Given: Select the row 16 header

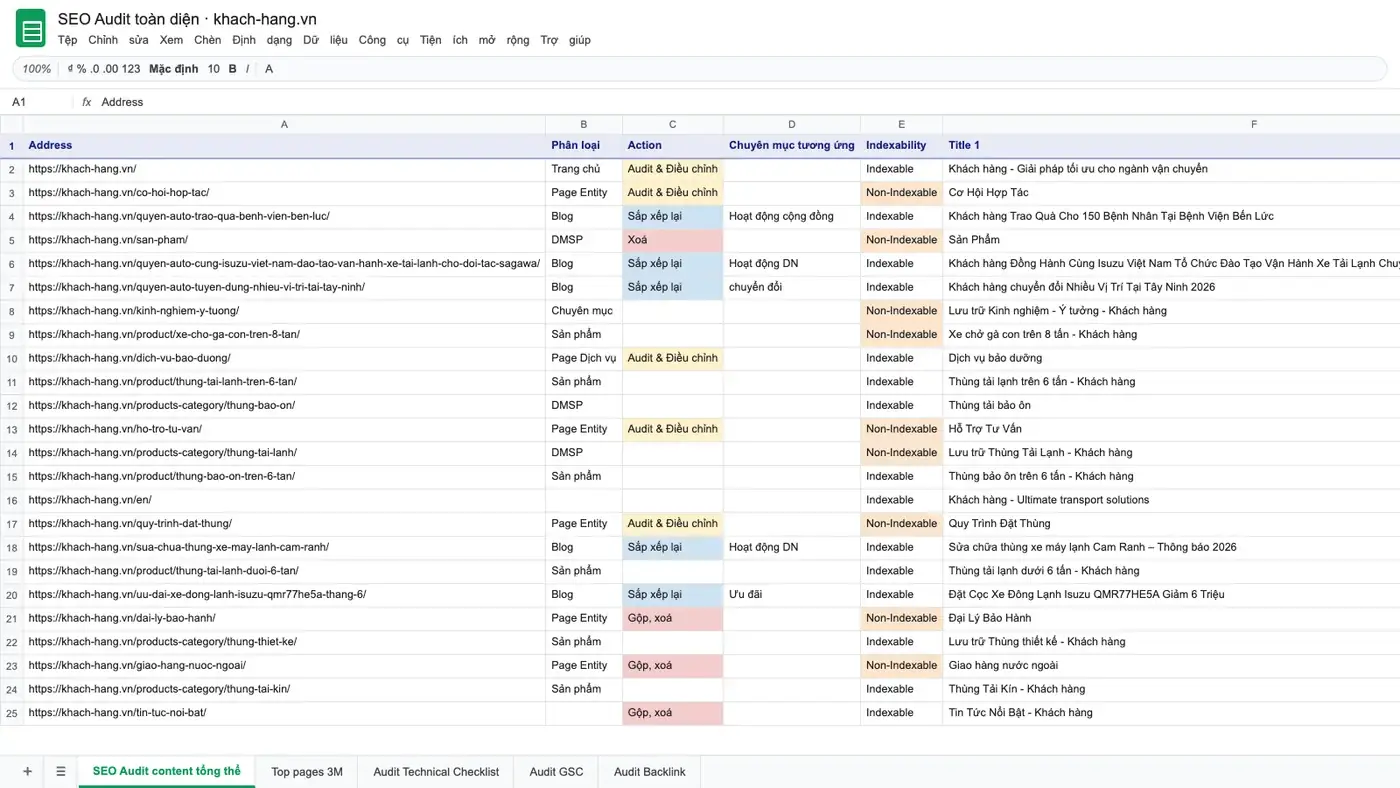Looking at the screenshot, I should pyautogui.click(x=12, y=500).
